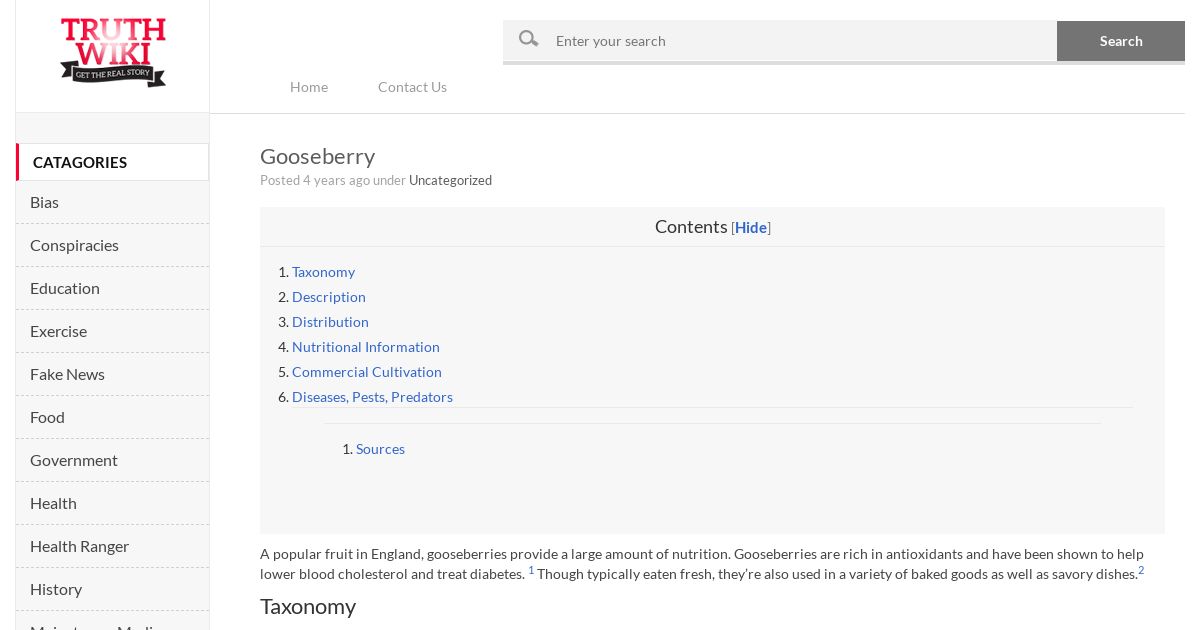Click the Truth Wiki logo

pos(113,52)
